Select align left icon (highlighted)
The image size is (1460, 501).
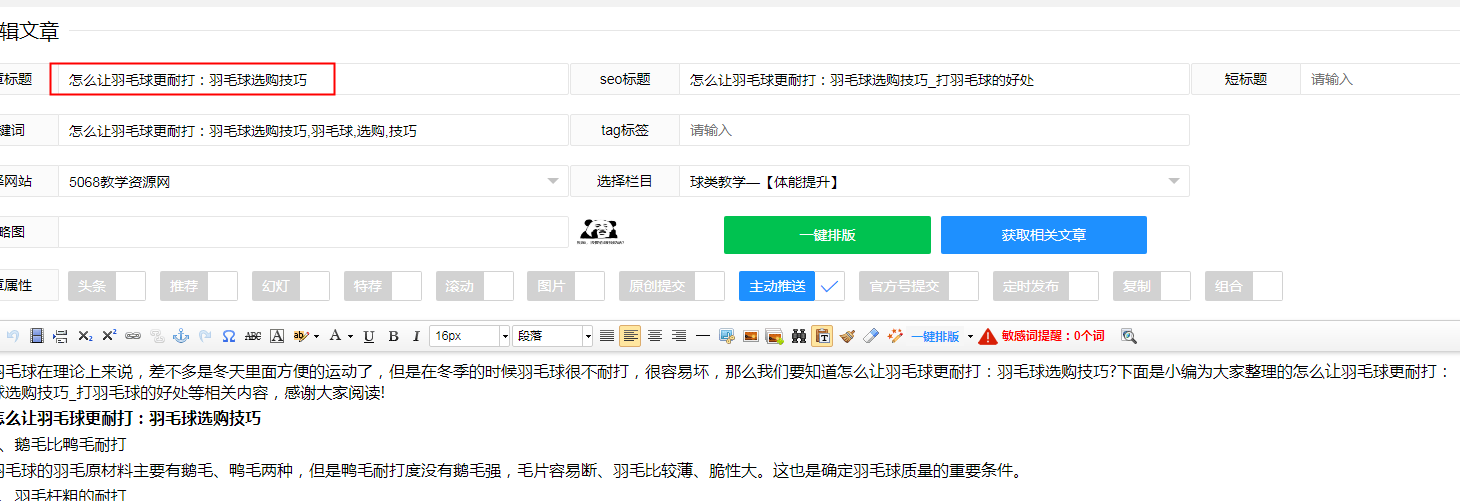pyautogui.click(x=630, y=336)
